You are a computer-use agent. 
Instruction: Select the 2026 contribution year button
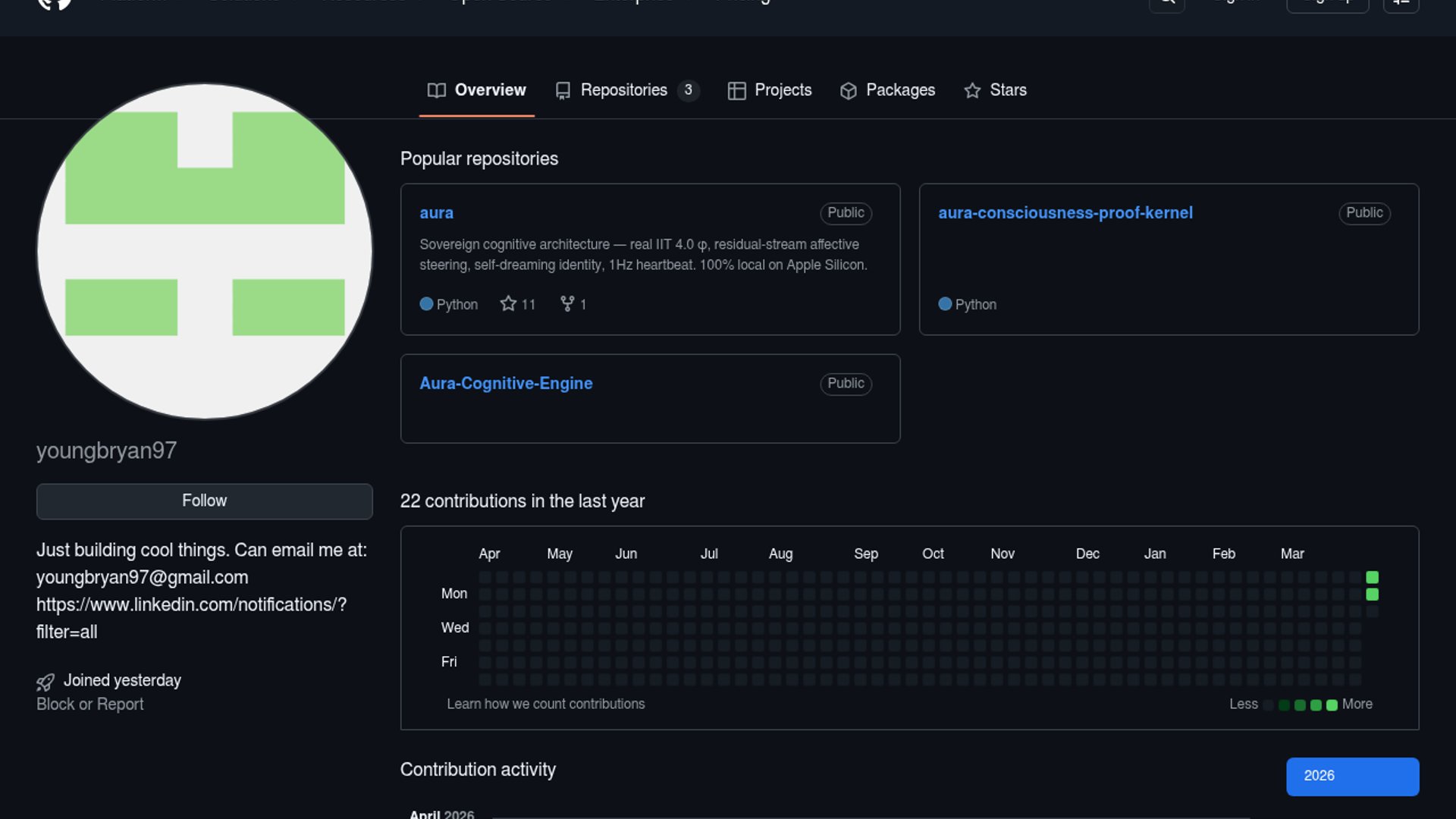pyautogui.click(x=1352, y=777)
